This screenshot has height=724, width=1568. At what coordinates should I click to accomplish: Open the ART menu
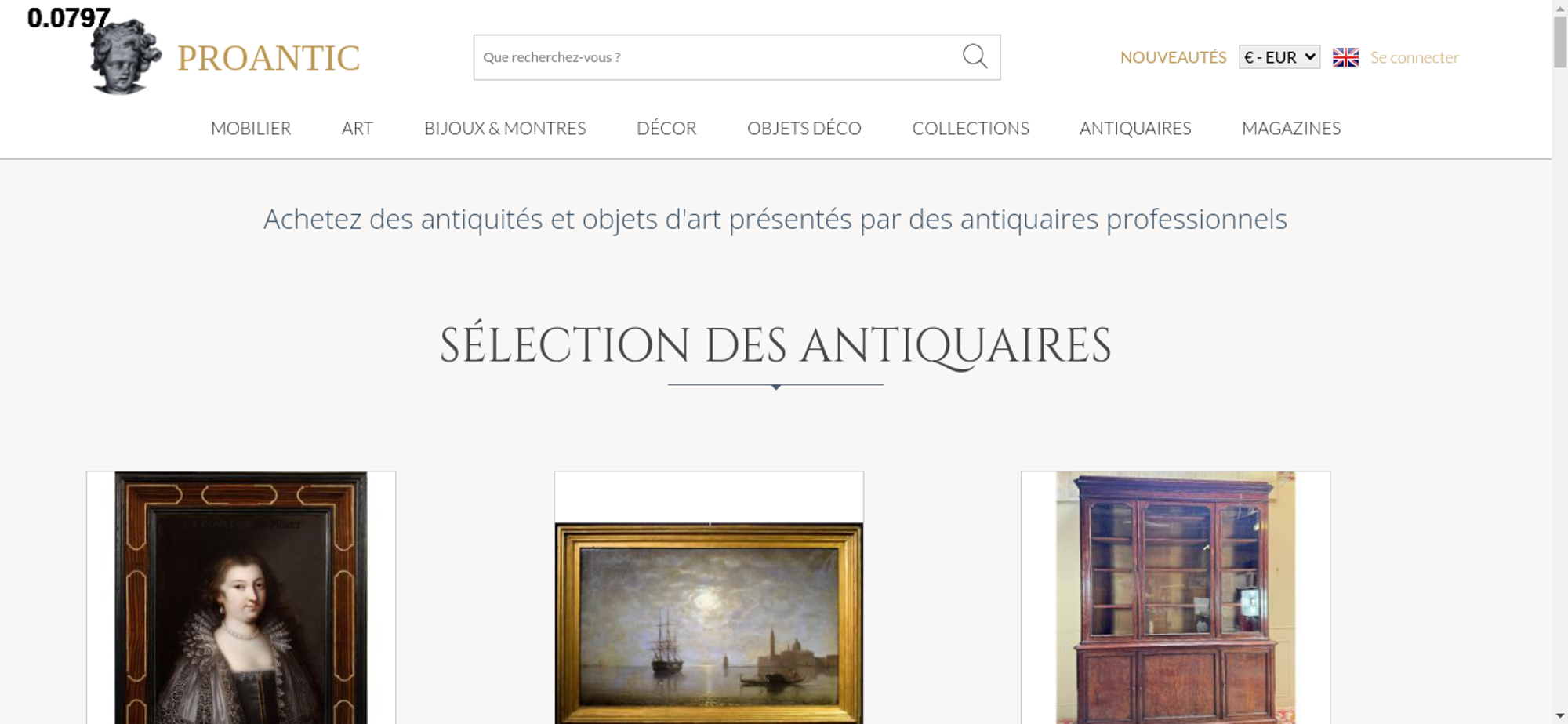(x=358, y=128)
